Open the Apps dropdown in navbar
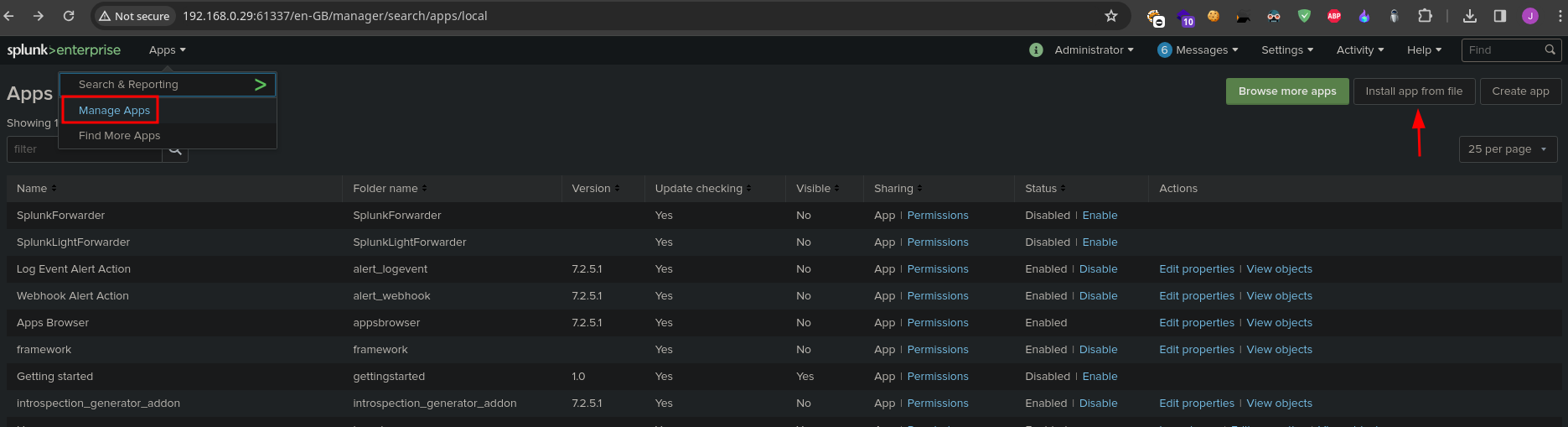The image size is (1568, 427). 168,50
